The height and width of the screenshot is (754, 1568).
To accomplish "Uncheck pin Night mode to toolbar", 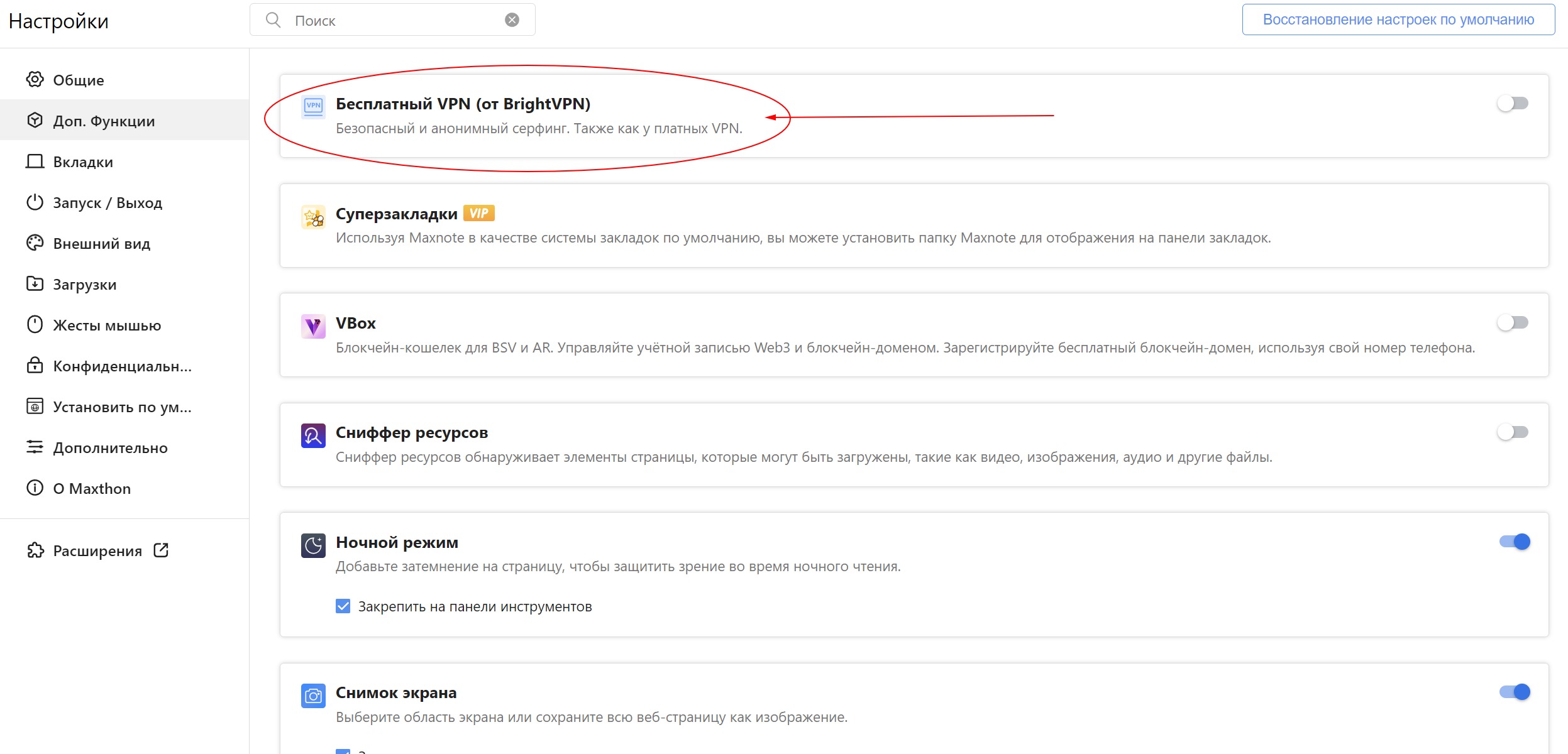I will point(343,606).
